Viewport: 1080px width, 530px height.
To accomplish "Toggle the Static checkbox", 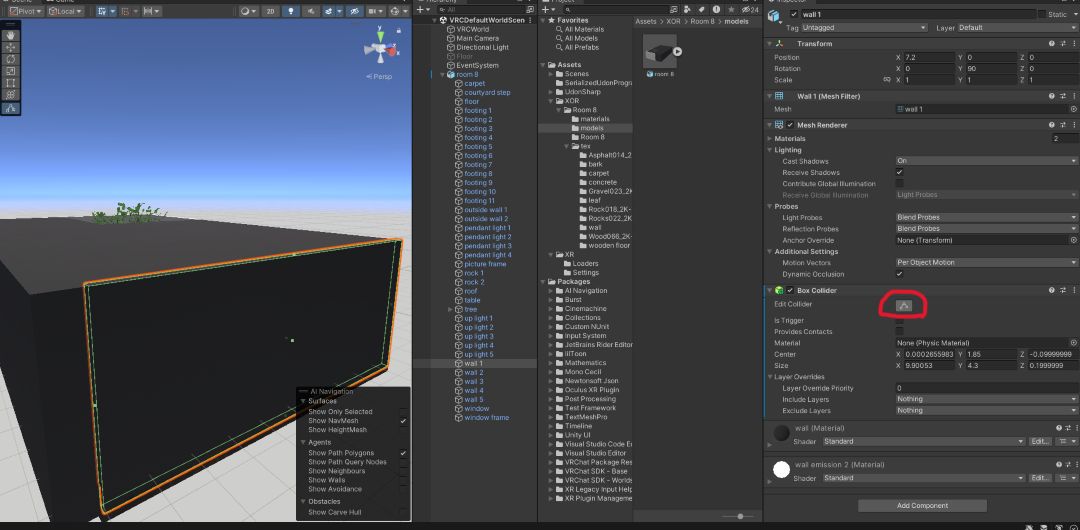I will click(1041, 14).
